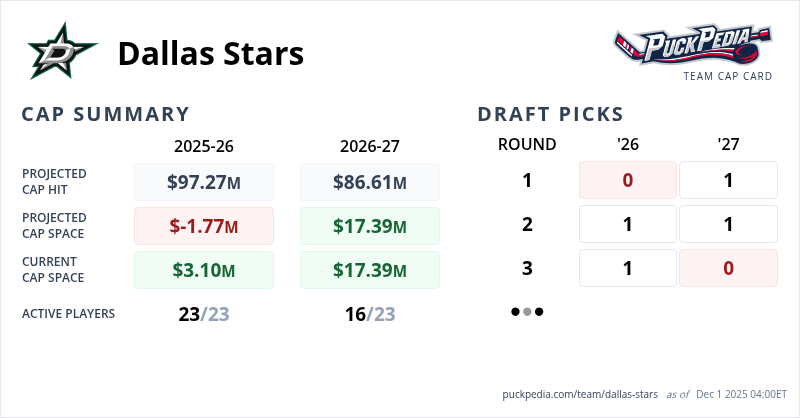Click the round 1 '27 pick box
The image size is (800, 418).
[x=728, y=180]
